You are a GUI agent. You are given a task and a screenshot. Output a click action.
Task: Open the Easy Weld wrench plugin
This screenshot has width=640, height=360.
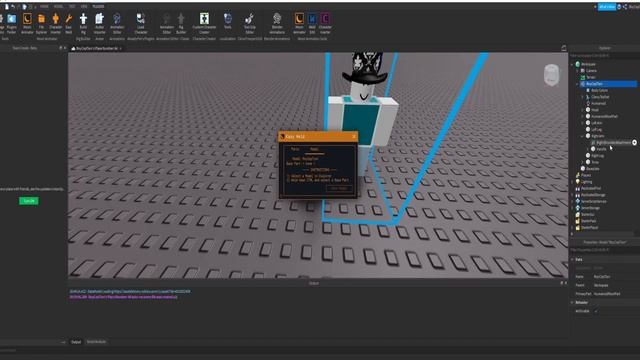click(x=69, y=24)
